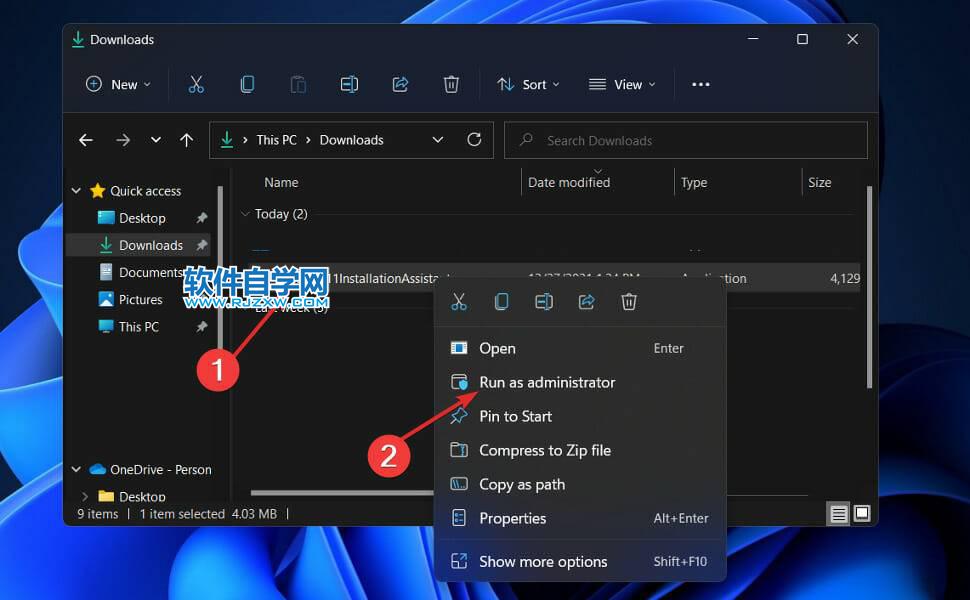Click the Cut icon in the top toolbar

pos(196,84)
